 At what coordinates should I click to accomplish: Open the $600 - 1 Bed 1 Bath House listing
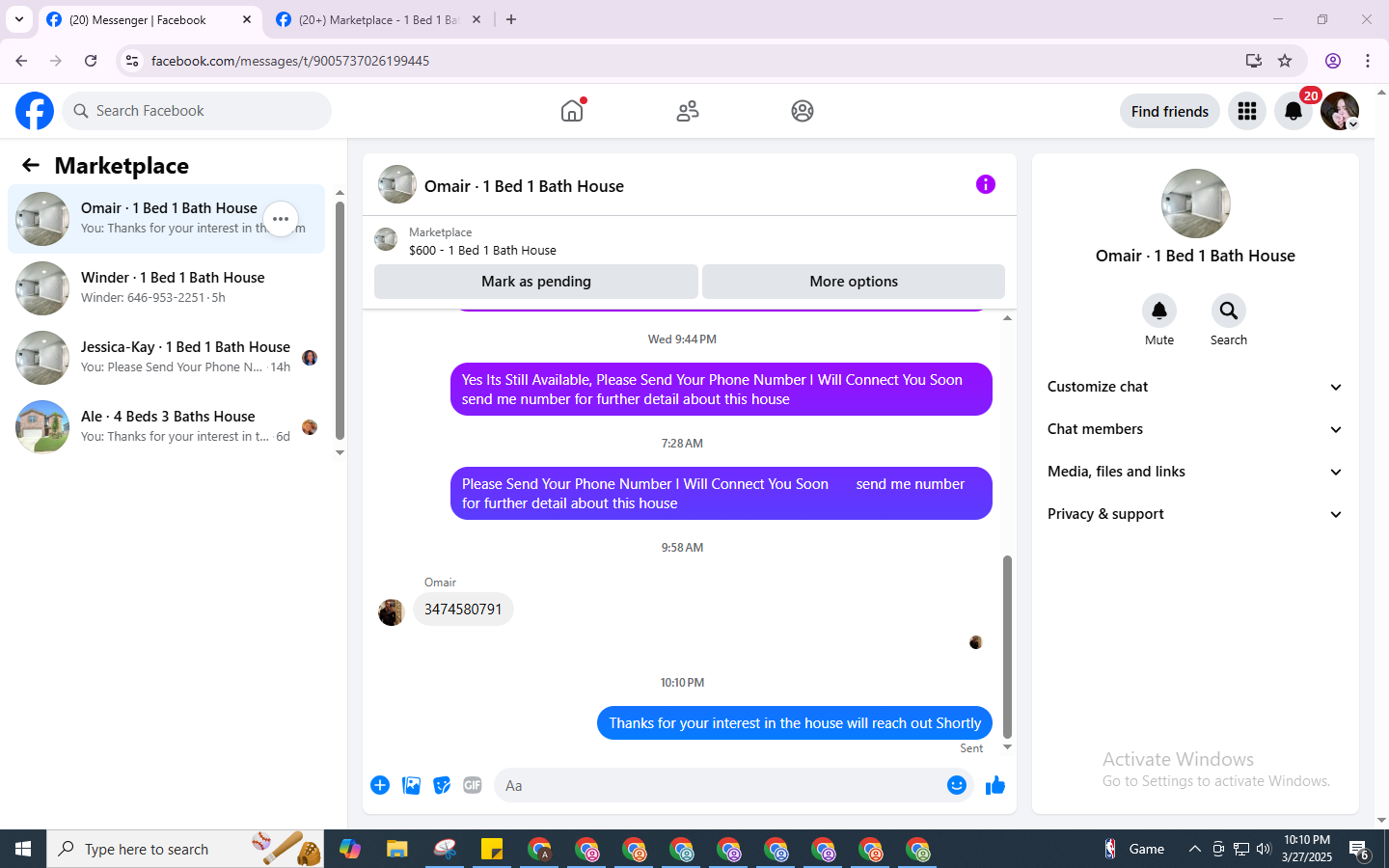click(482, 250)
